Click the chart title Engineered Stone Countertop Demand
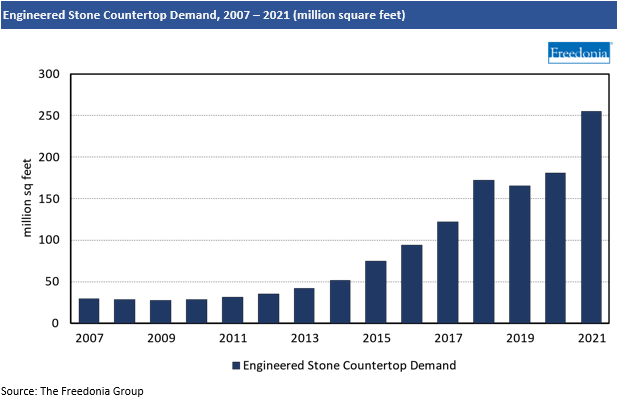The image size is (617, 404). [x=204, y=15]
